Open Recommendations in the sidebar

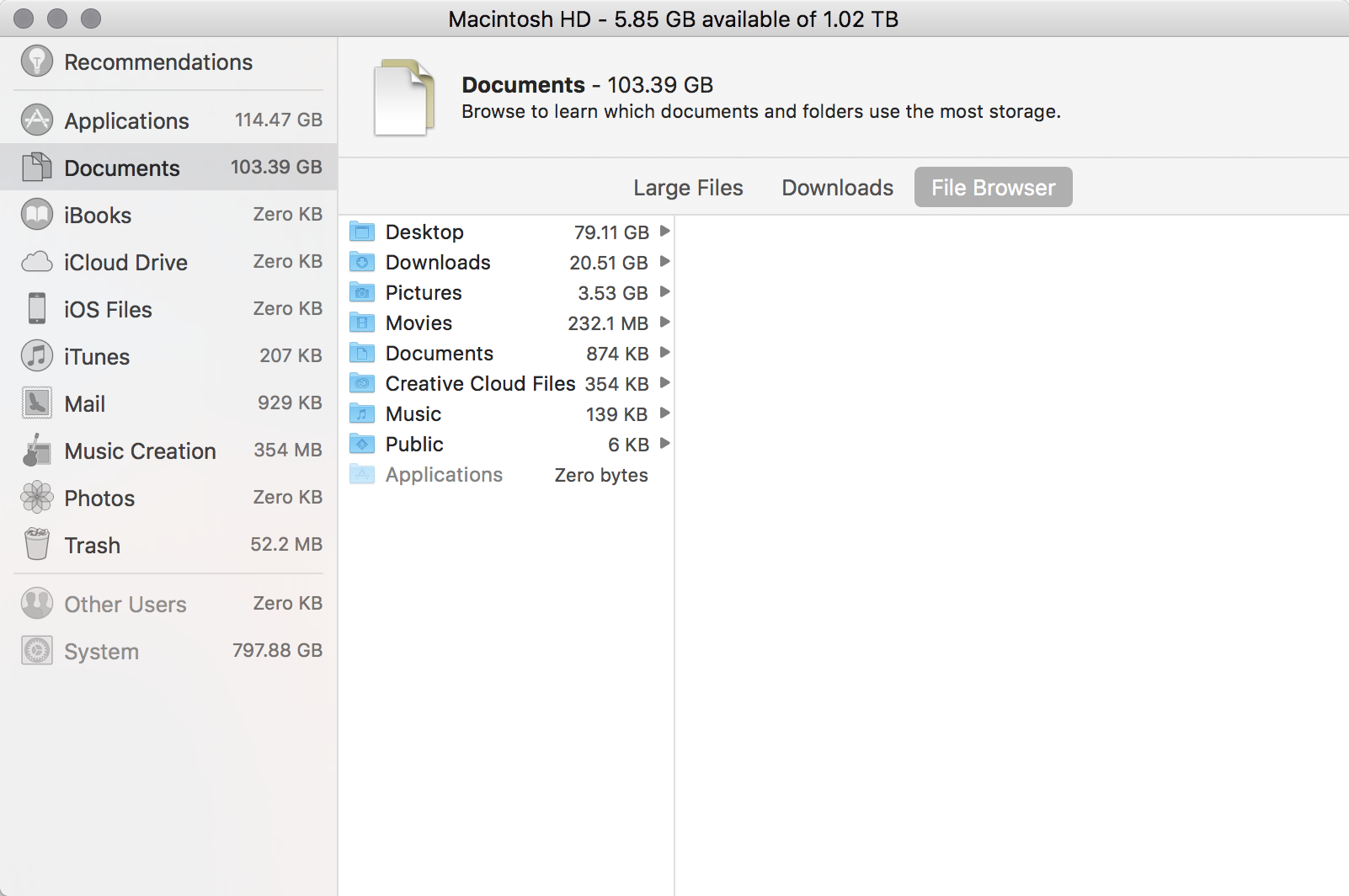158,62
